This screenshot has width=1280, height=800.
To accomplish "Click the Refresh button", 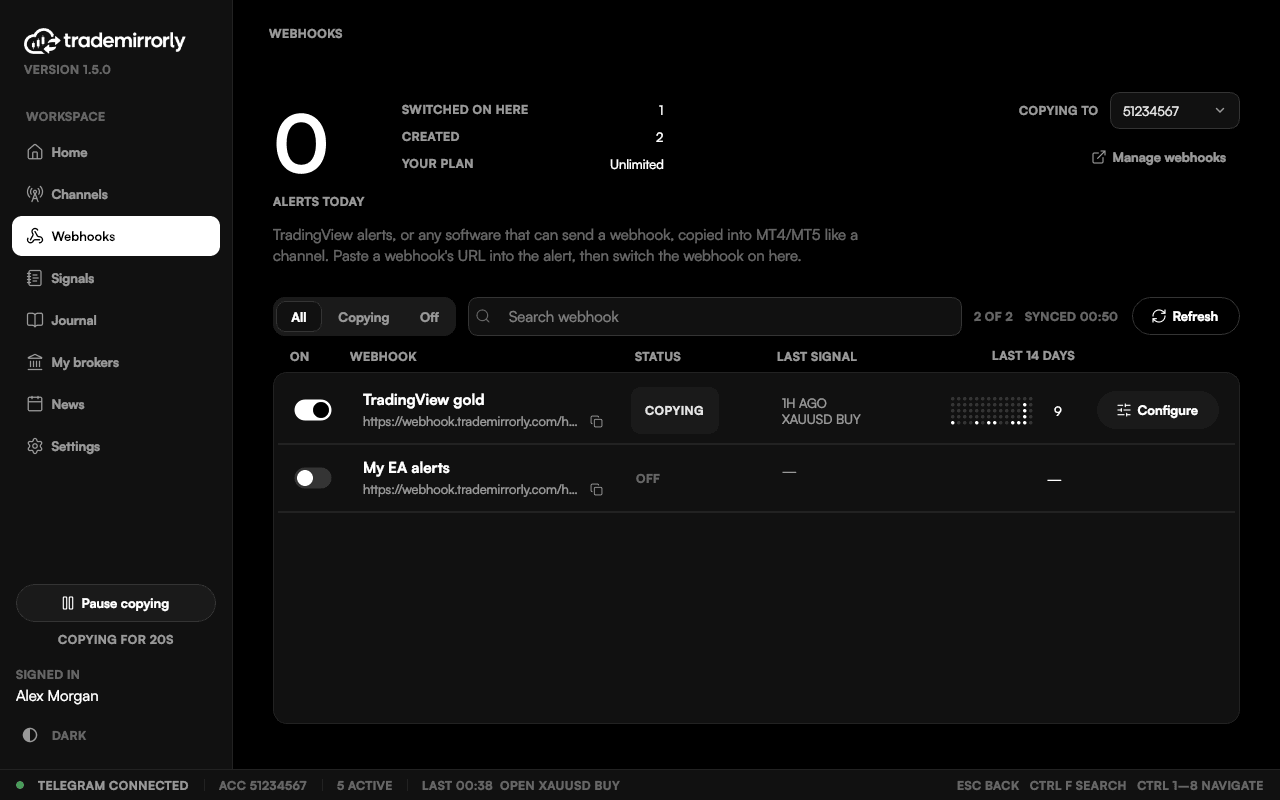I will click(1186, 316).
